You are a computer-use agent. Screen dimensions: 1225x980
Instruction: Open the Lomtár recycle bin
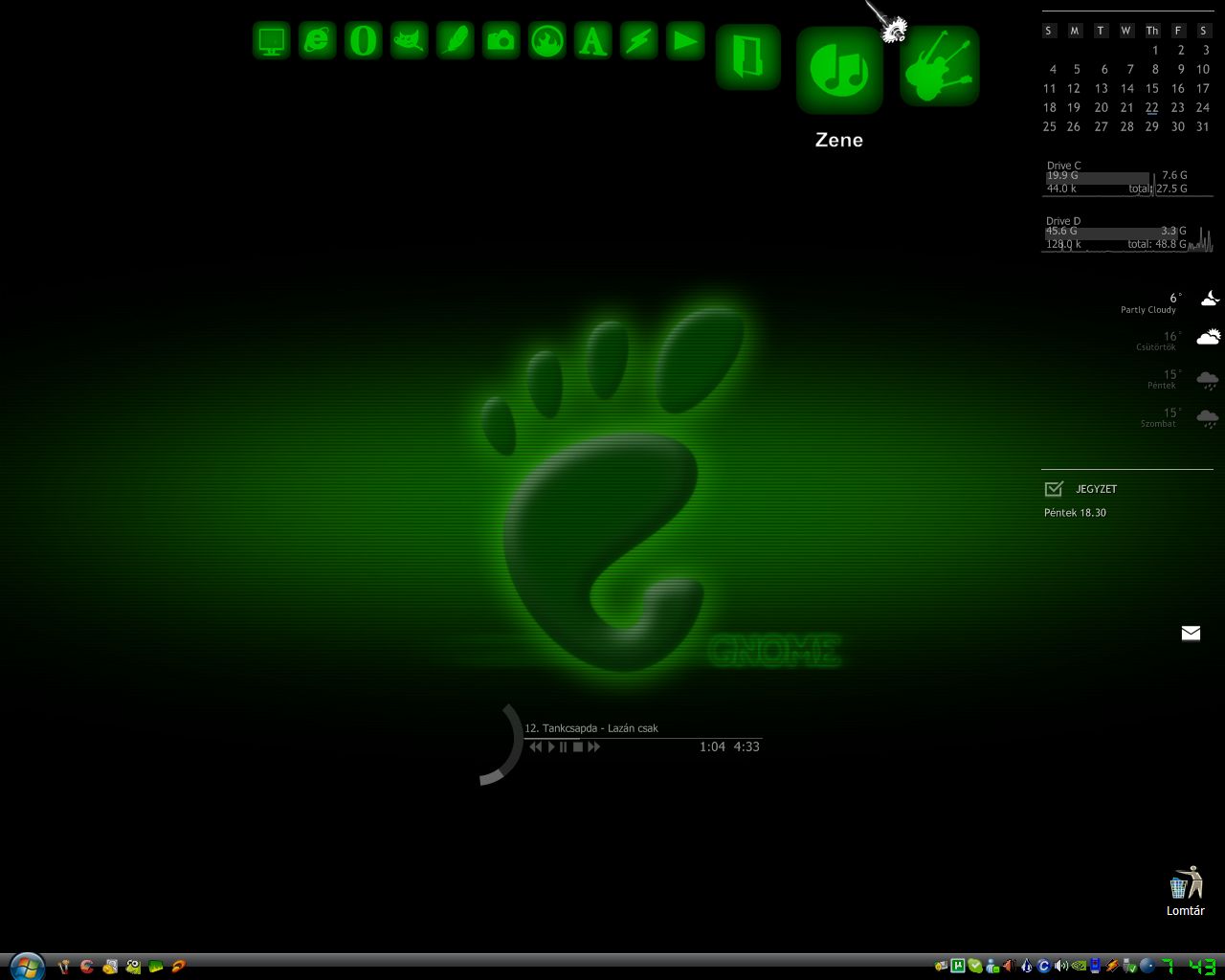point(1185,891)
